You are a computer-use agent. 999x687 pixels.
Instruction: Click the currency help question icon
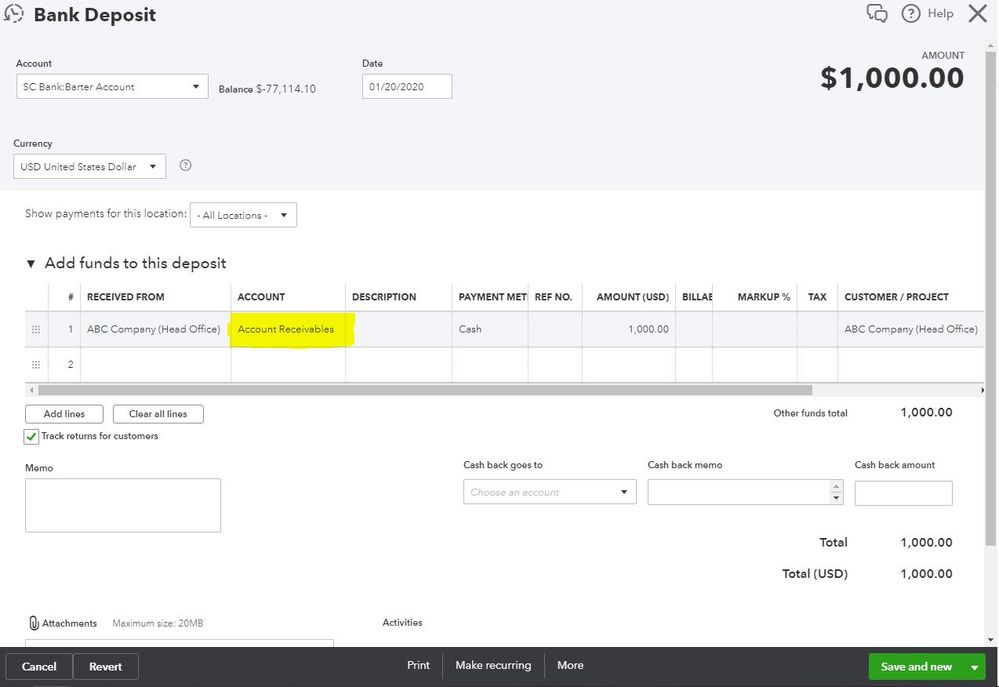pos(185,166)
